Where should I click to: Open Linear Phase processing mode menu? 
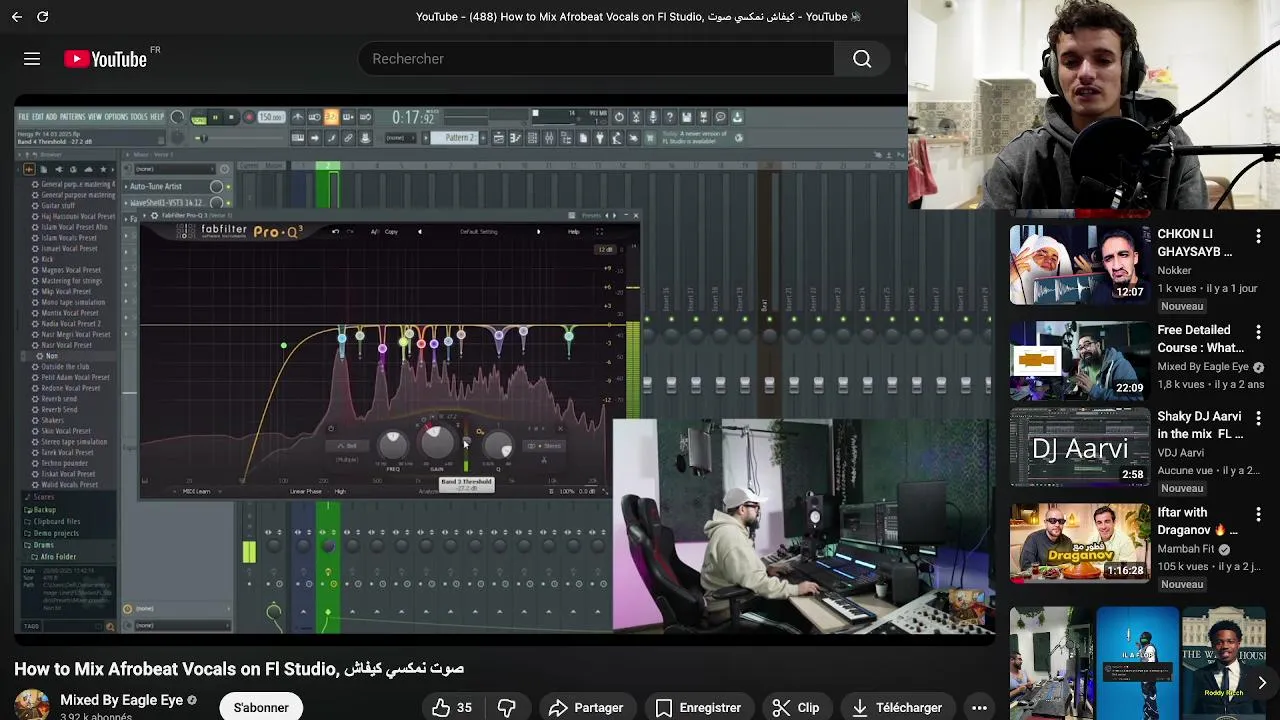pos(305,491)
